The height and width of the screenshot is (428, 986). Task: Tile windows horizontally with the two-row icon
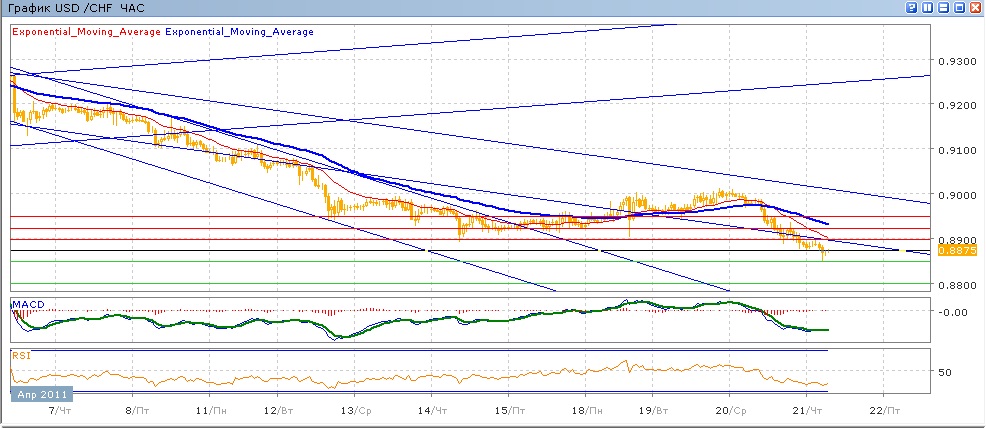[x=943, y=8]
